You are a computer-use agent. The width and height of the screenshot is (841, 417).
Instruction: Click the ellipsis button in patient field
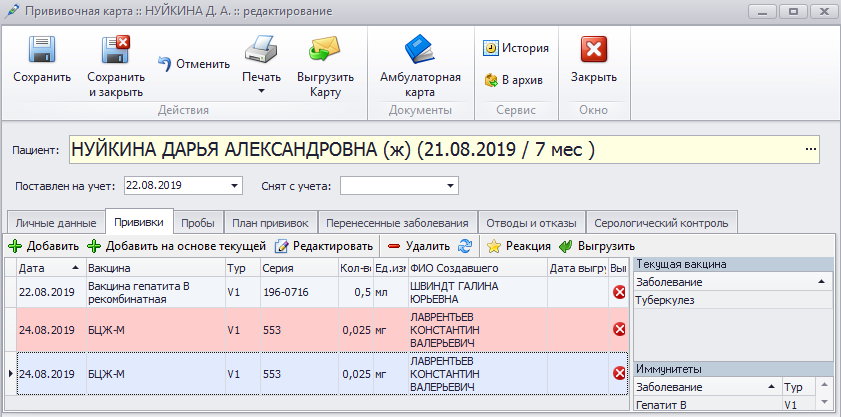(x=809, y=150)
